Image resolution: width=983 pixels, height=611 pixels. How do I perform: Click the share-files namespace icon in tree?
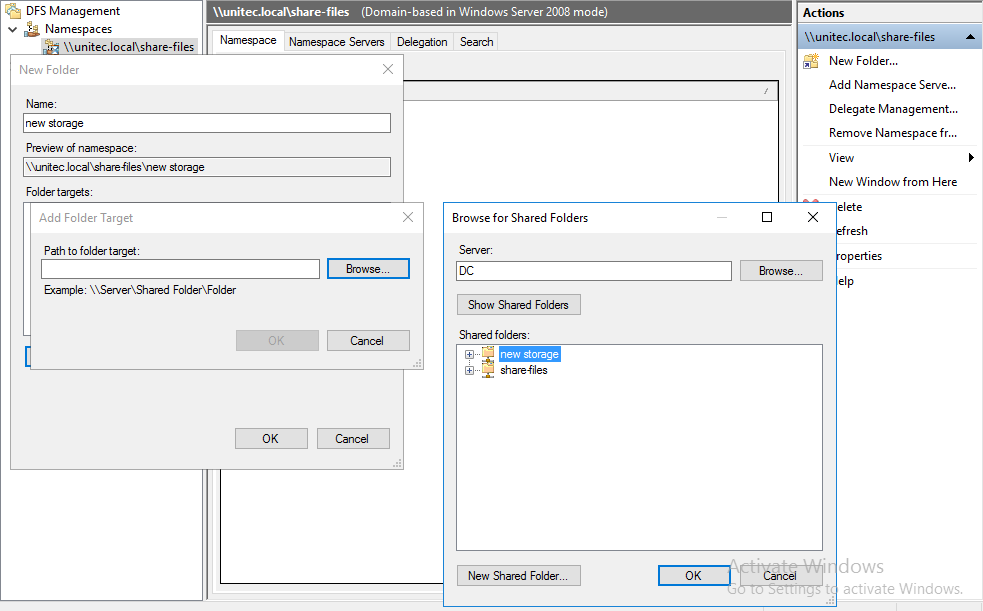tap(51, 47)
